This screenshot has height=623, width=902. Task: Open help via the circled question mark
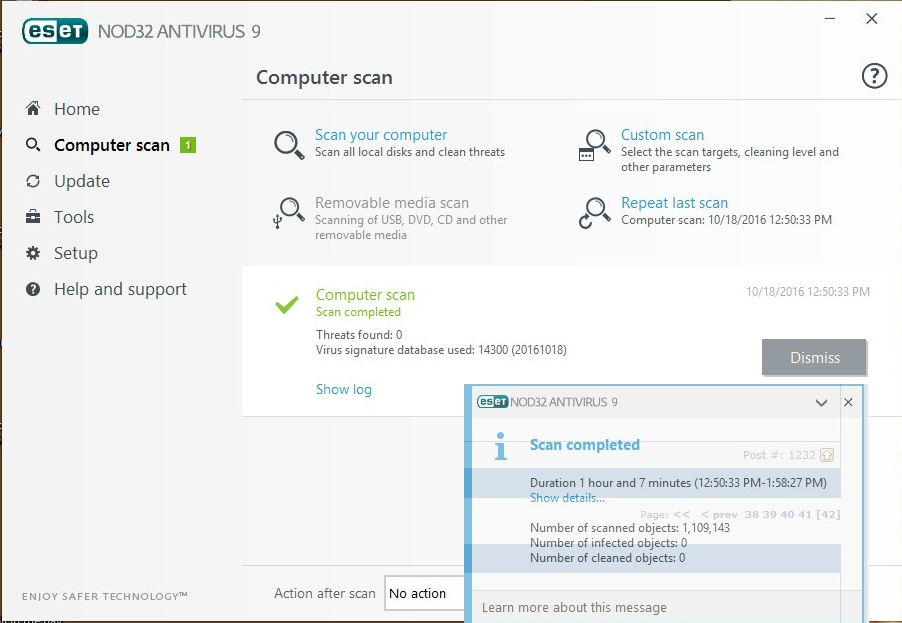click(x=874, y=75)
